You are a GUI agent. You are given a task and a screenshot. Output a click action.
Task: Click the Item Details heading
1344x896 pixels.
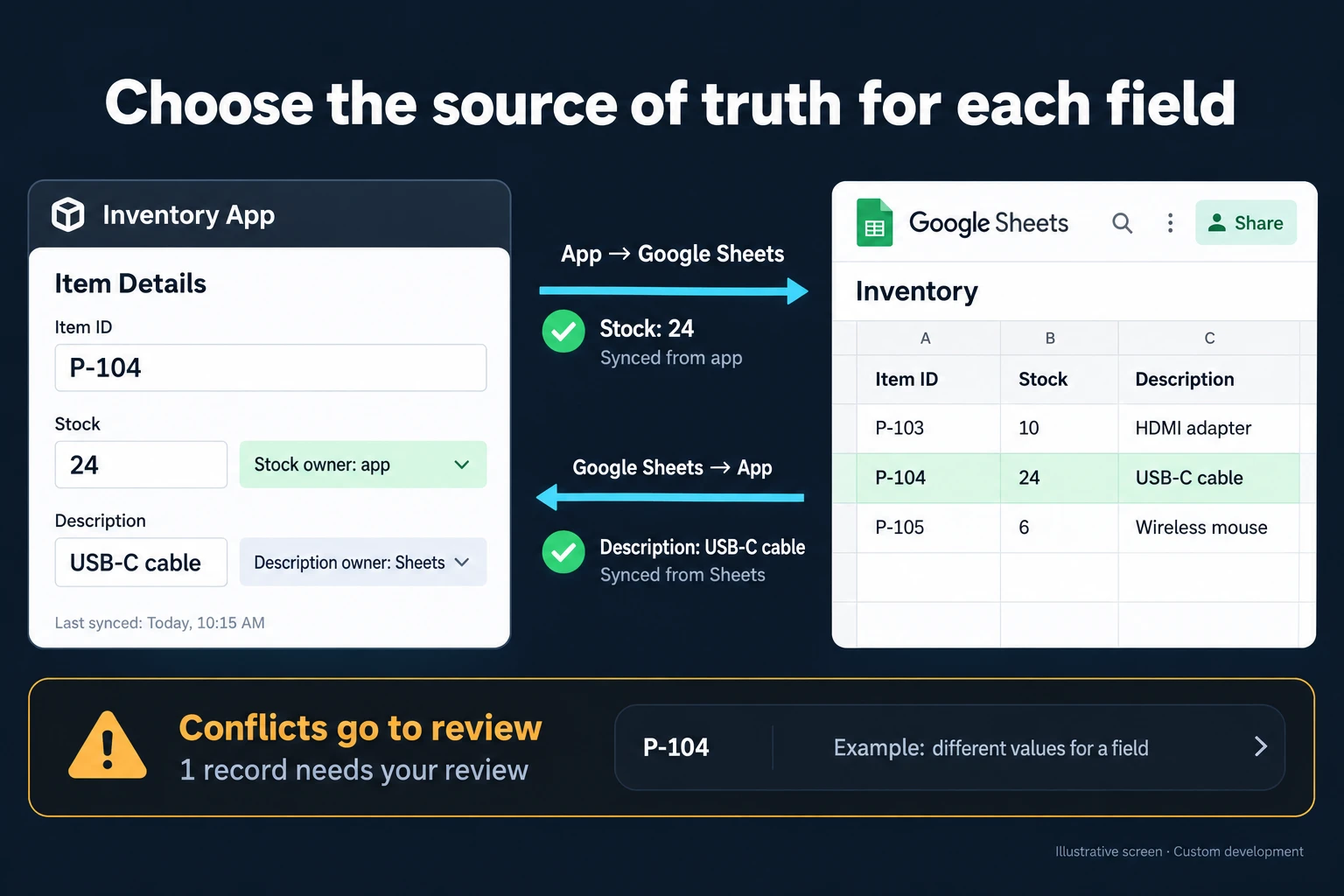tap(130, 283)
